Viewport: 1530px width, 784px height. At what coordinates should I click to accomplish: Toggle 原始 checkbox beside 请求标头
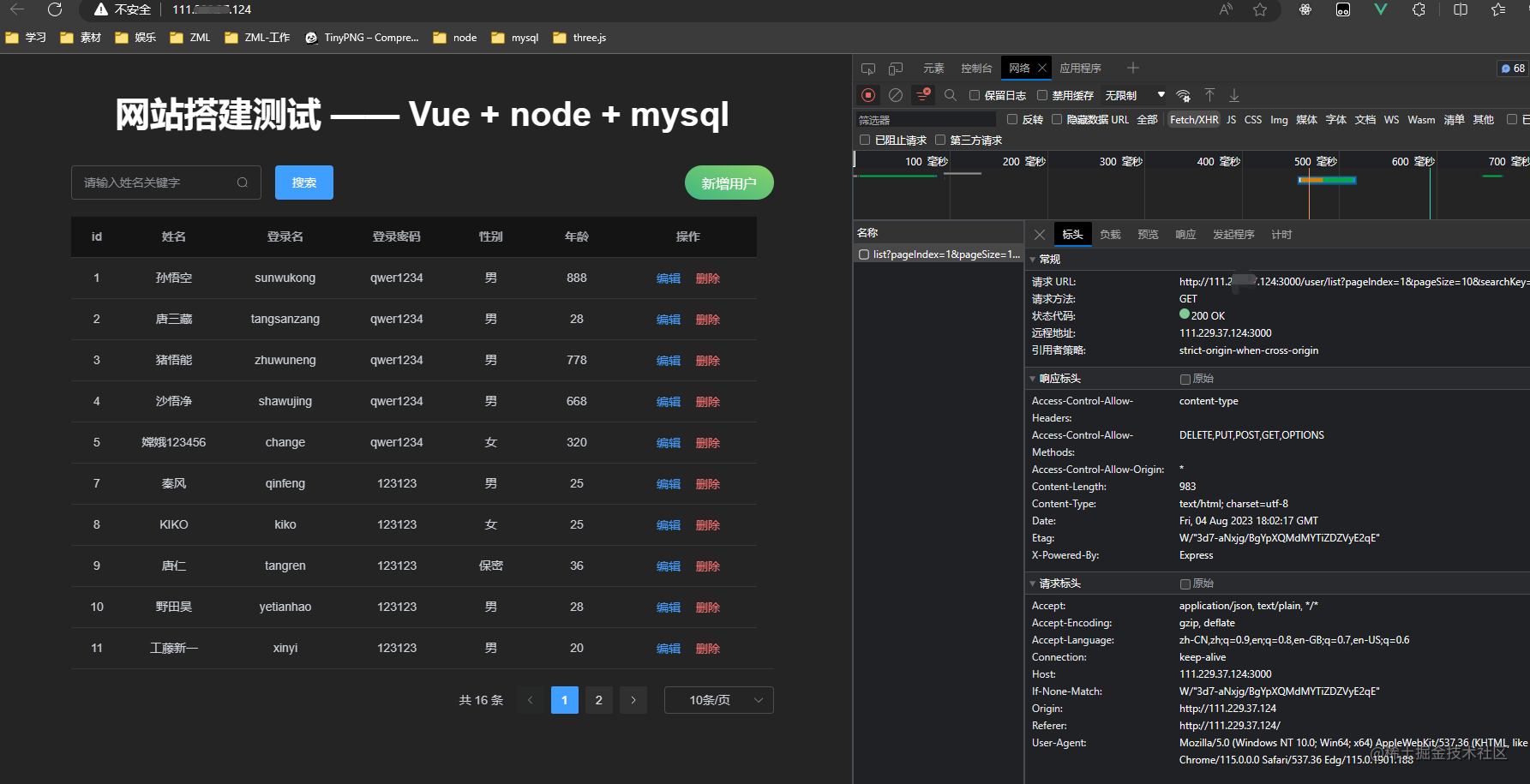pos(1185,584)
